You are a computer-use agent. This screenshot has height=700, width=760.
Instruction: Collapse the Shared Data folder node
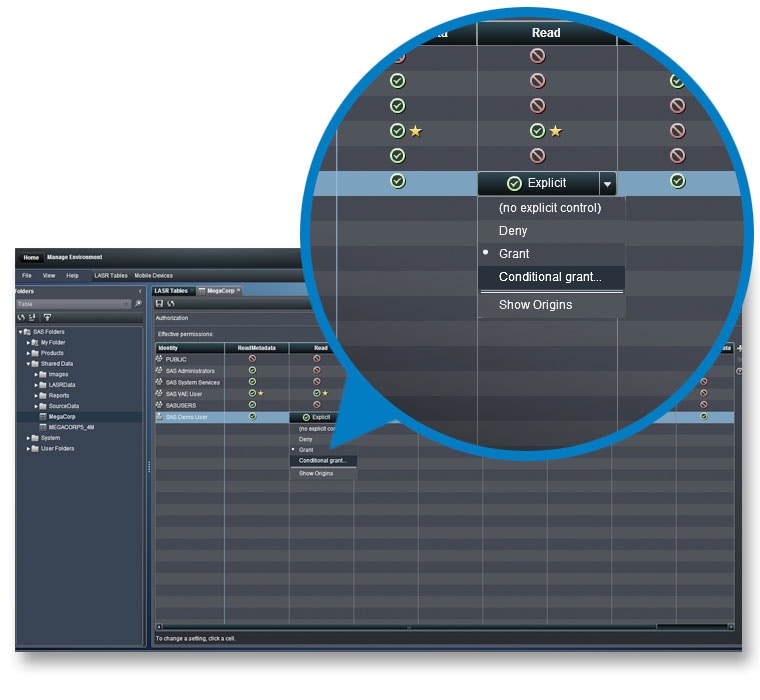28,364
